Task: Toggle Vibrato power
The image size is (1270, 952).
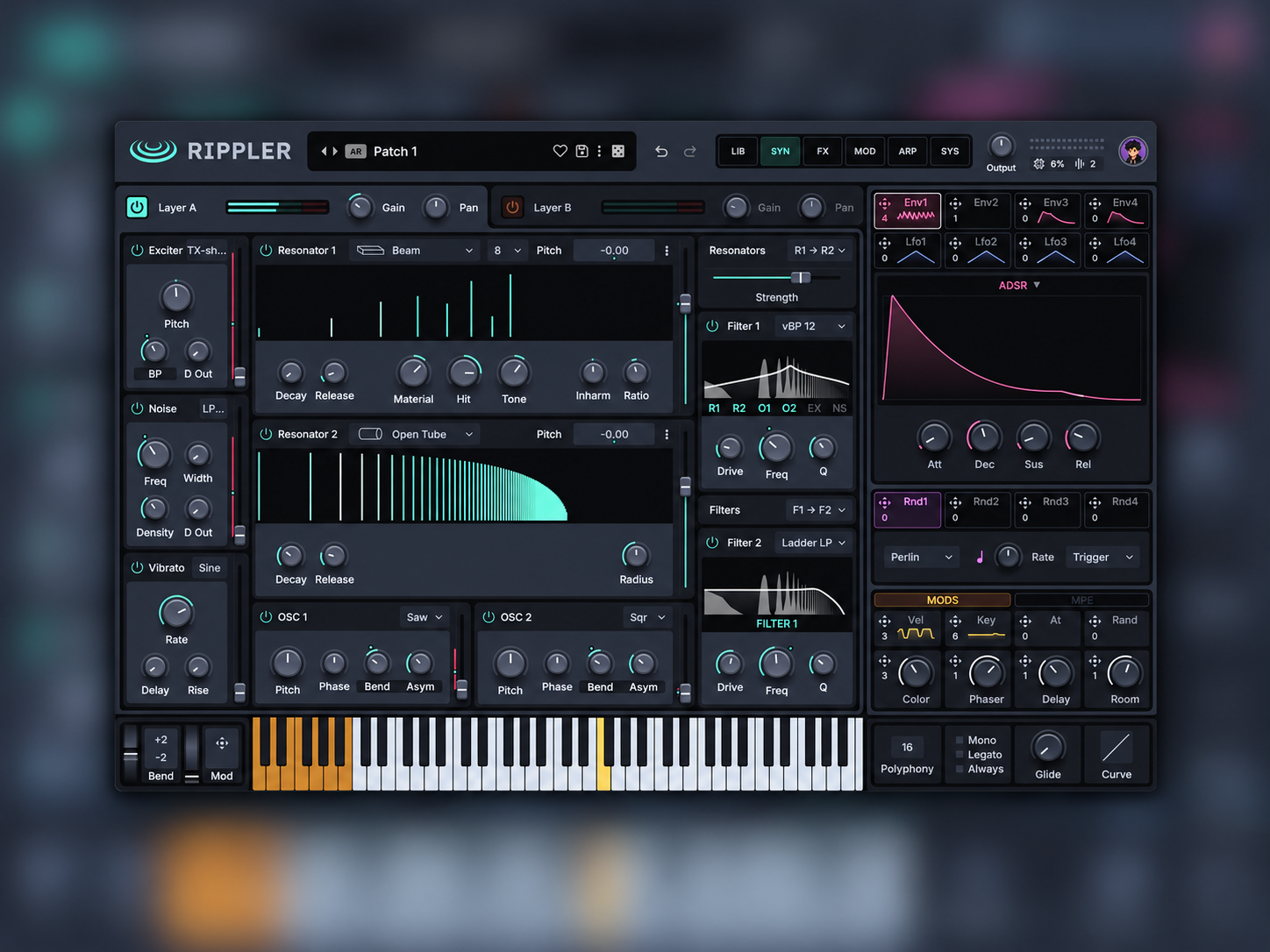Action: click(137, 568)
